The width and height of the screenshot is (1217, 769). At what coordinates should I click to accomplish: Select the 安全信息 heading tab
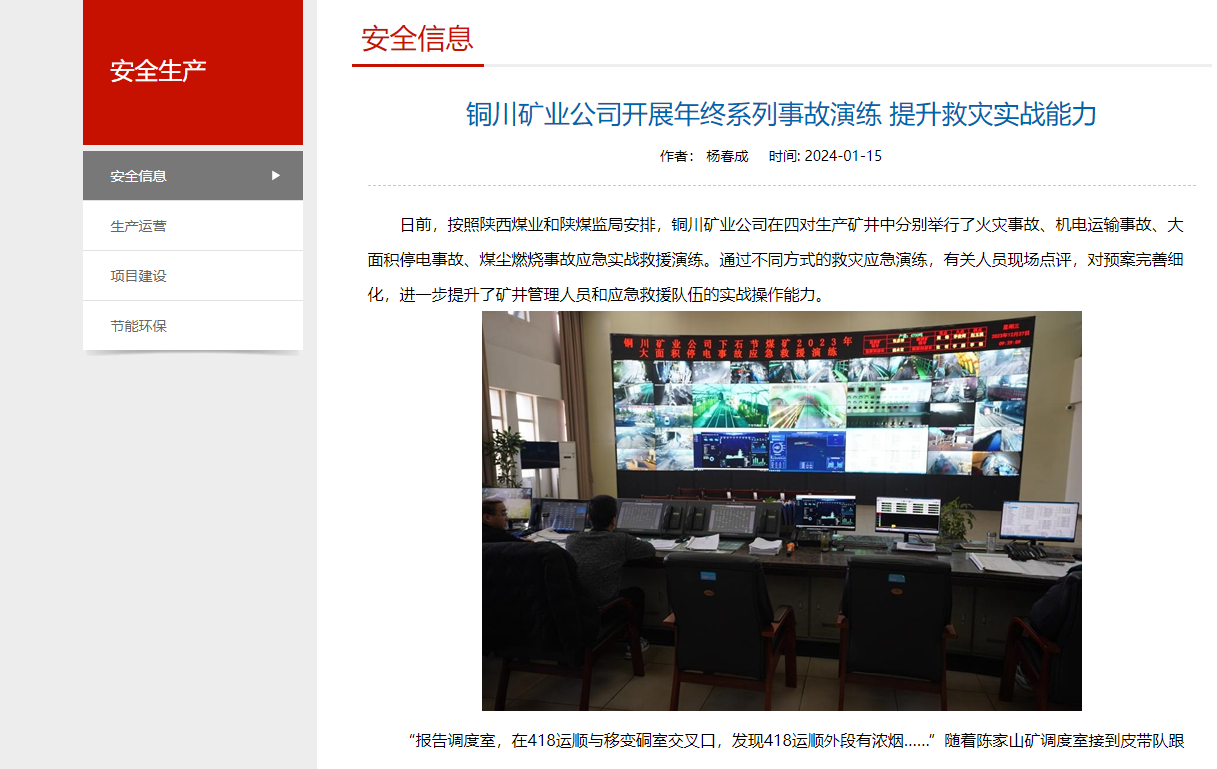[x=417, y=40]
